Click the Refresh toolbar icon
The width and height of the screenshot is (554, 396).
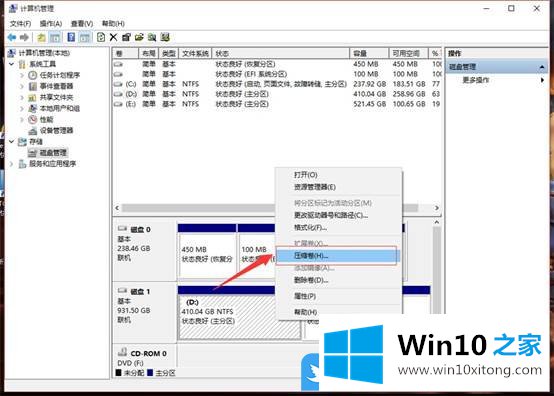pyautogui.click(x=101, y=37)
